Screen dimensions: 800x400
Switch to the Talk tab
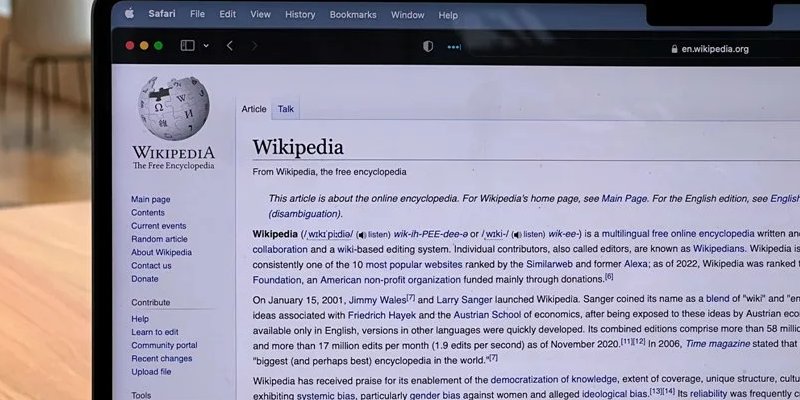click(286, 109)
